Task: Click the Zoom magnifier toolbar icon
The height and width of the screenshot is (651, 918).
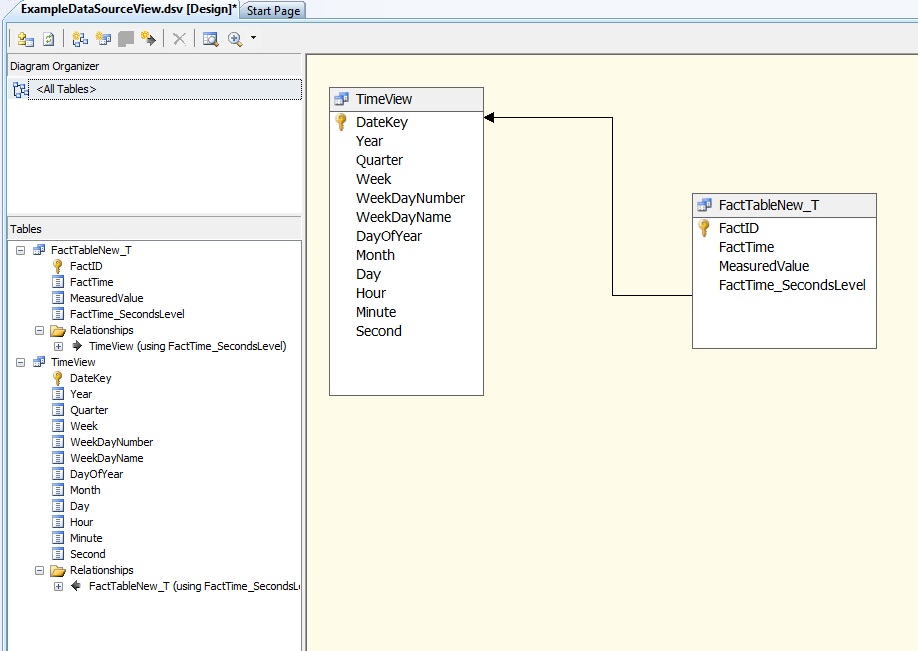Action: coord(235,39)
